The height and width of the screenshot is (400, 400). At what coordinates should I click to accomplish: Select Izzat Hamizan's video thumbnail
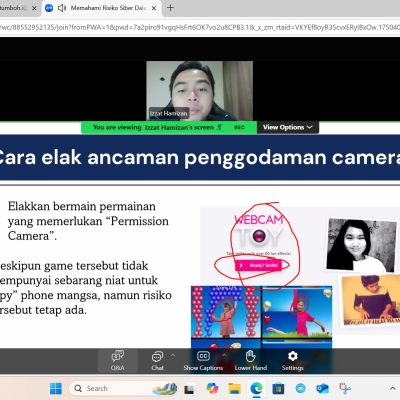[199, 91]
